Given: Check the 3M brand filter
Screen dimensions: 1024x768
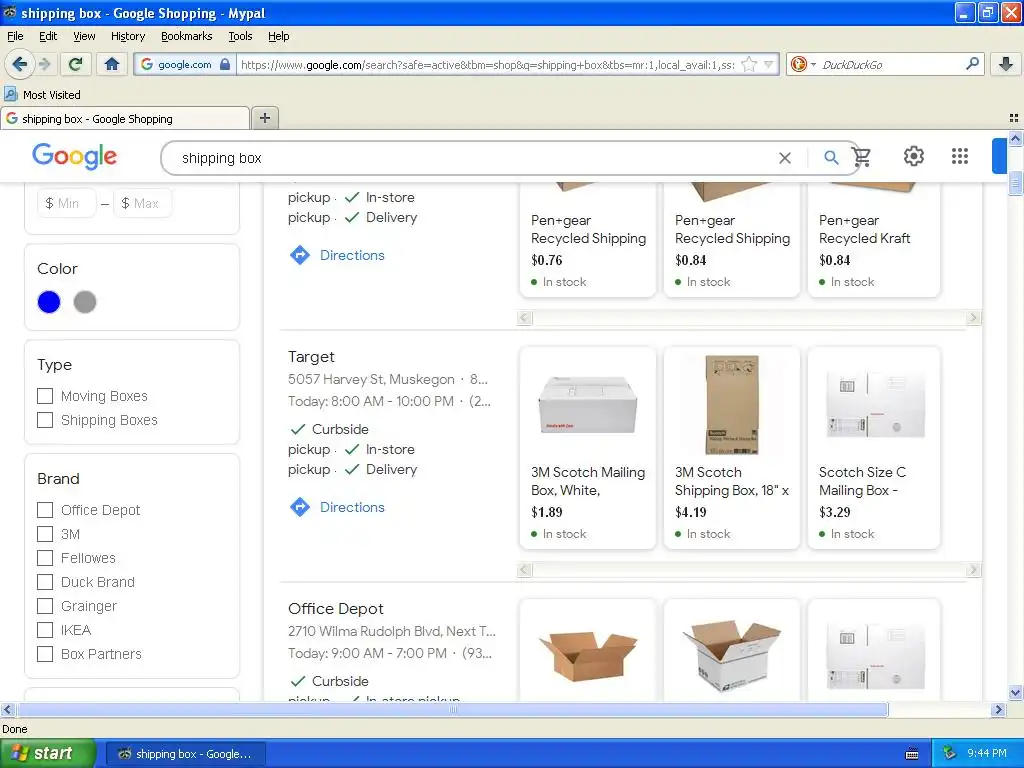Looking at the screenshot, I should coord(45,534).
